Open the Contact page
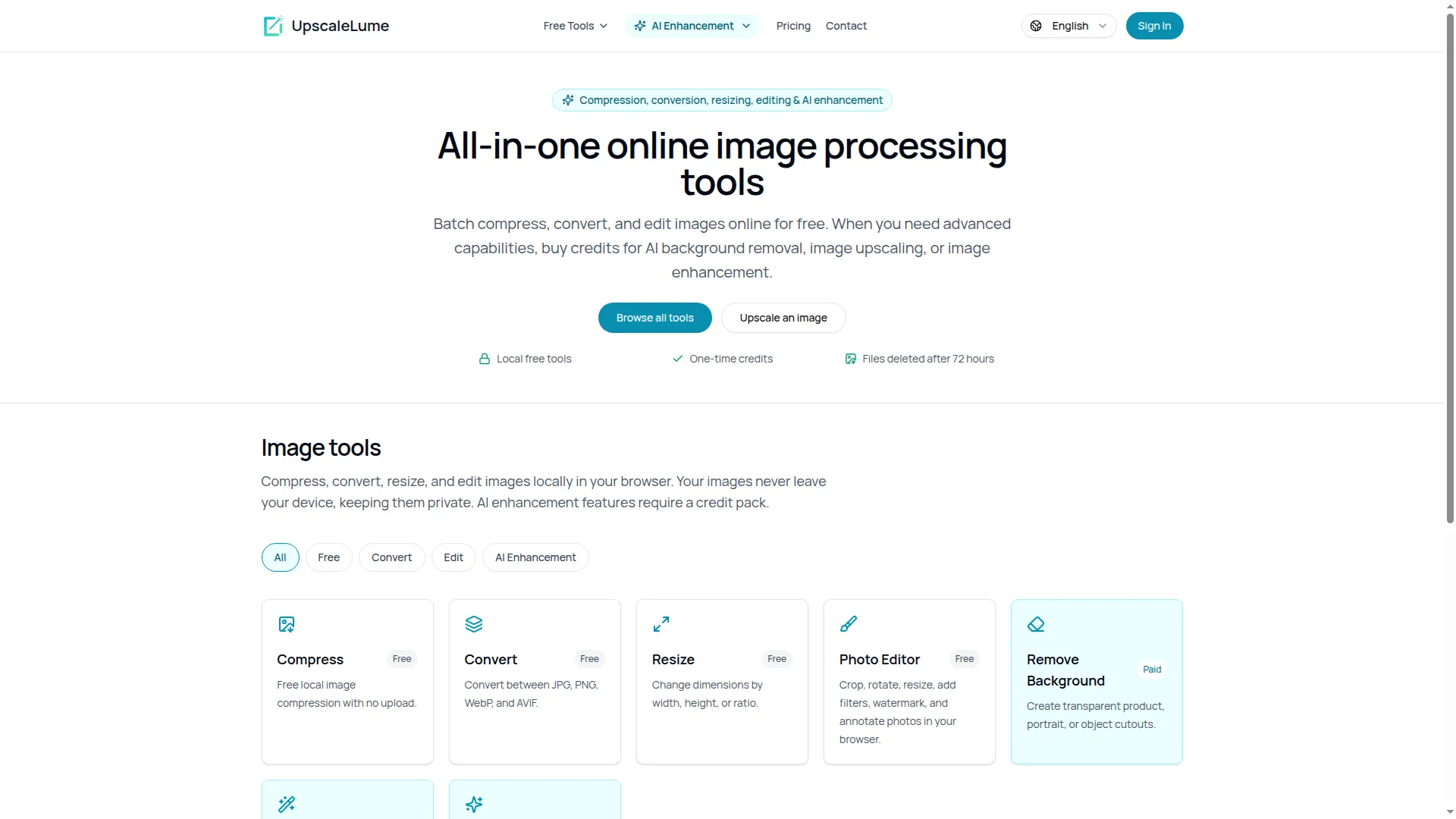Image resolution: width=1456 pixels, height=819 pixels. 846,26
